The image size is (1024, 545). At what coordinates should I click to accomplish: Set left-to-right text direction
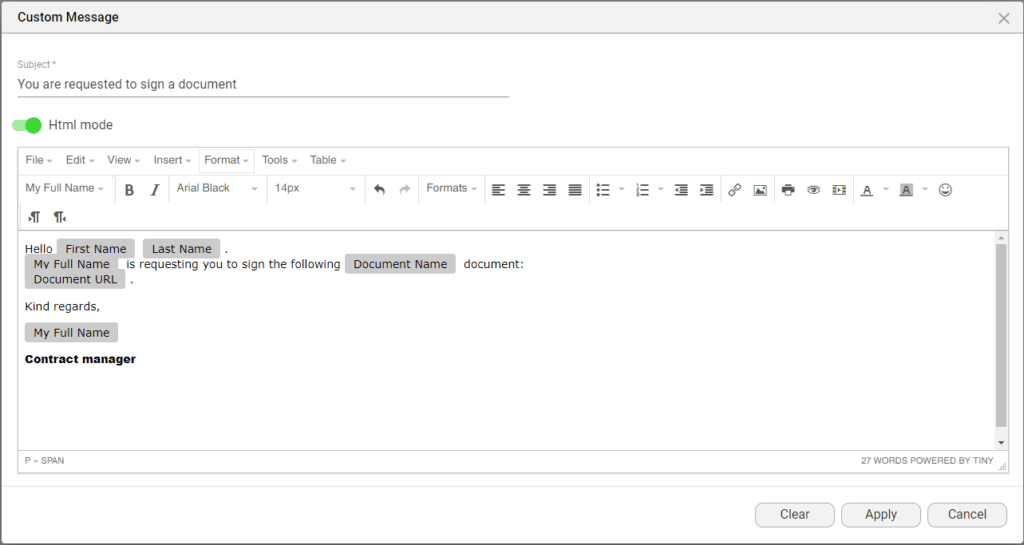tap(34, 217)
